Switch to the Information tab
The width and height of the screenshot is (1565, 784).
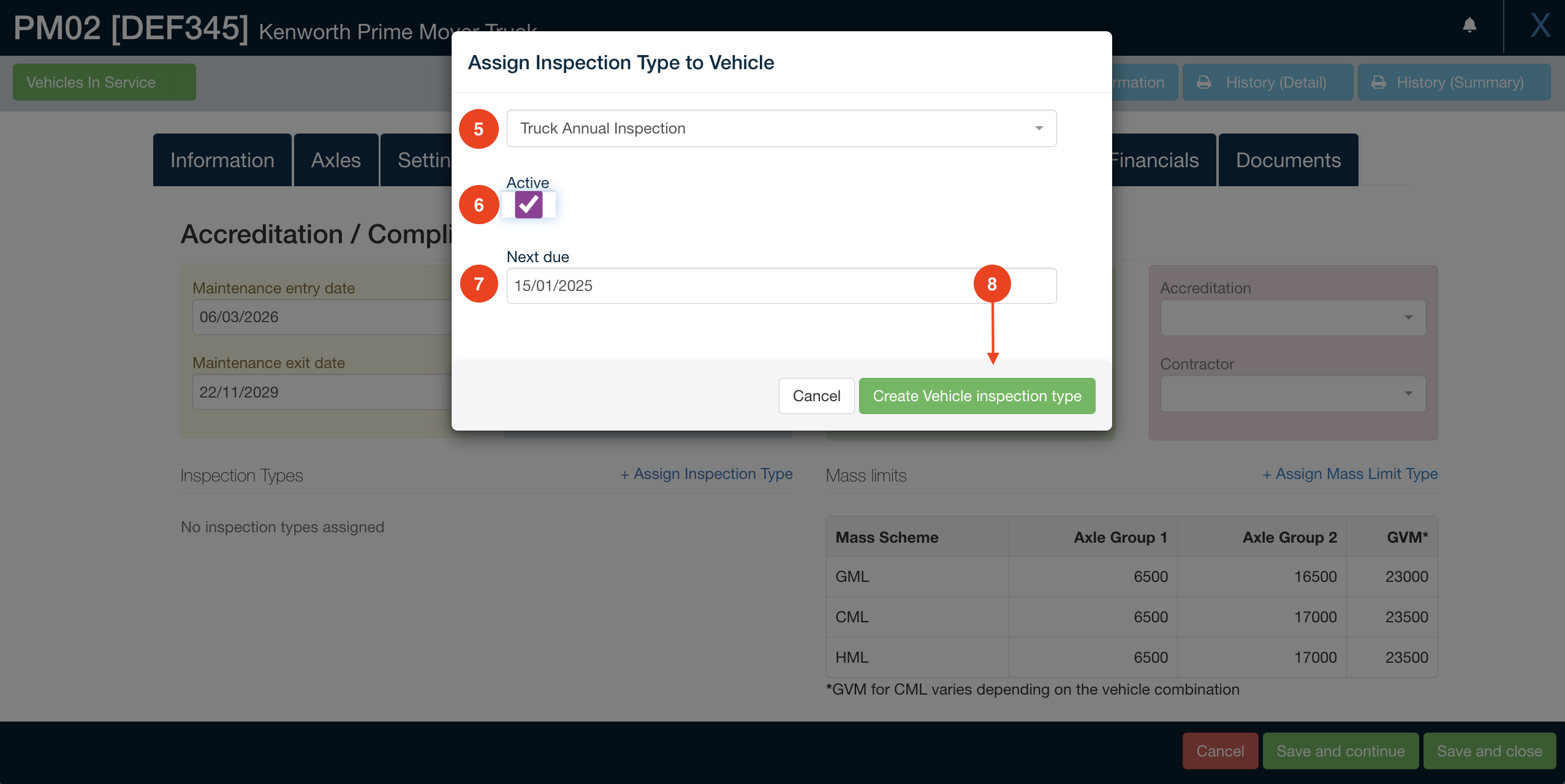222,160
